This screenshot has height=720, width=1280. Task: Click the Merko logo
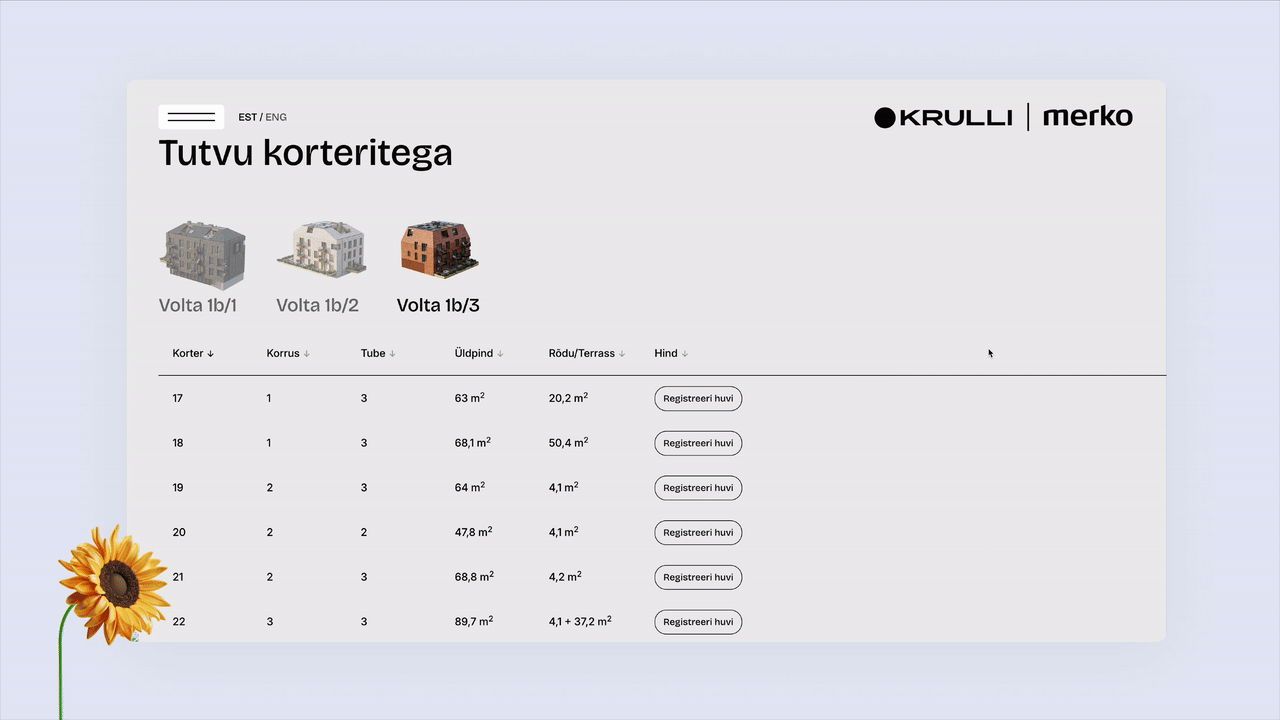pyautogui.click(x=1087, y=117)
